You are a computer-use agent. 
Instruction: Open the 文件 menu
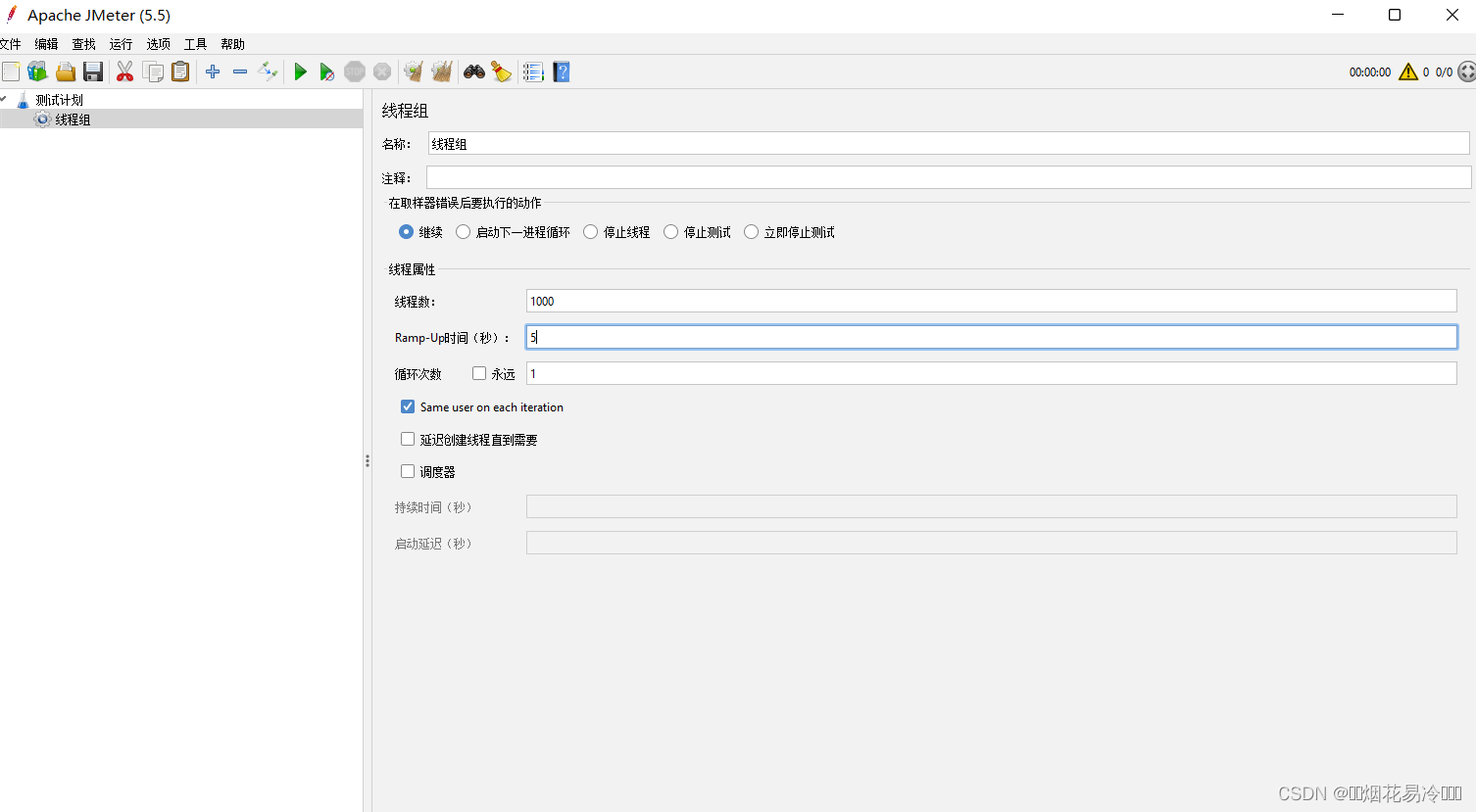pos(10,44)
